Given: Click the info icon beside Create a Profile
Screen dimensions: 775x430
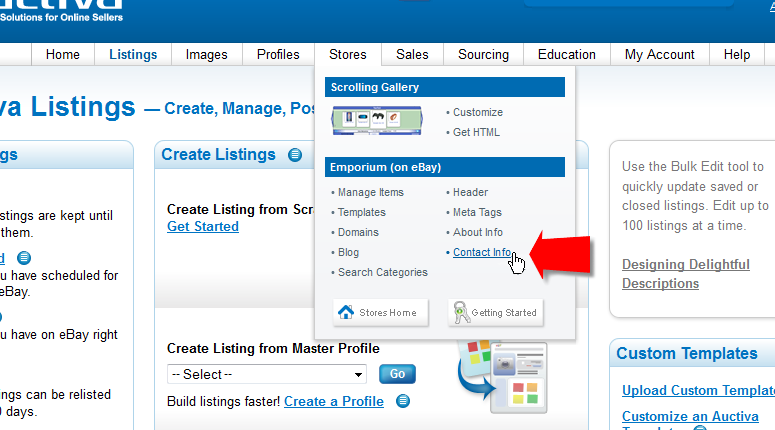Looking at the screenshot, I should coord(403,401).
